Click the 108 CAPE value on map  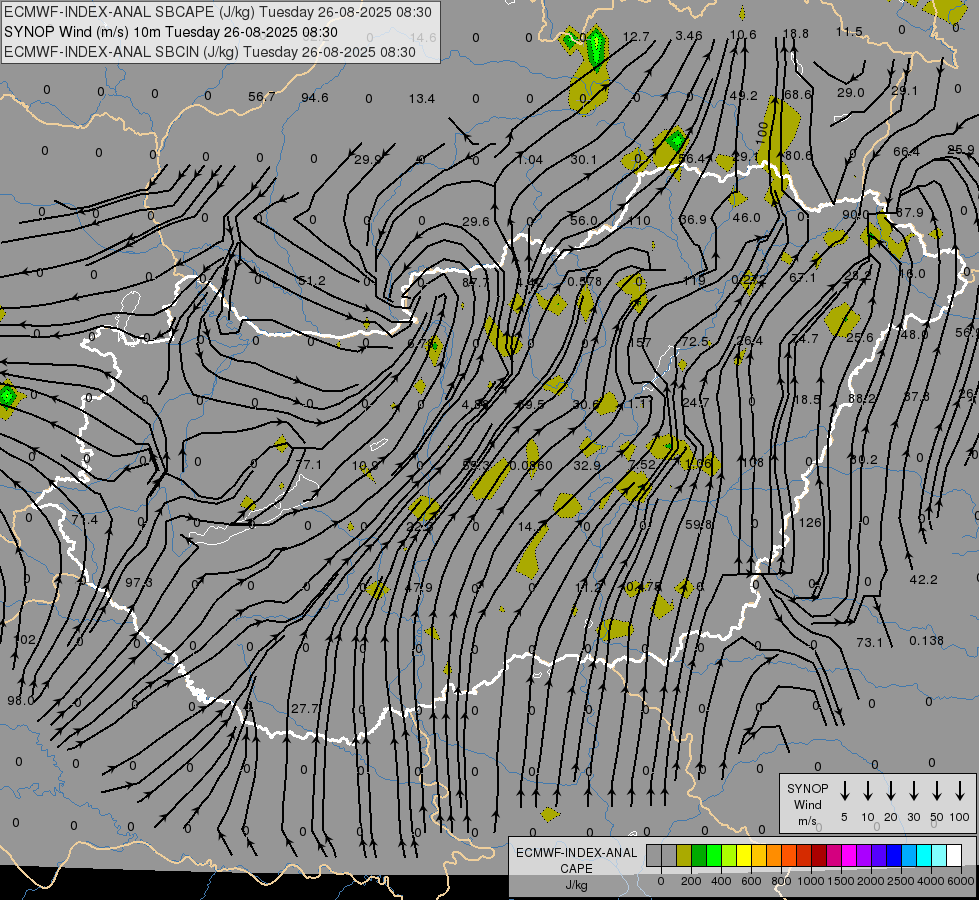753,462
